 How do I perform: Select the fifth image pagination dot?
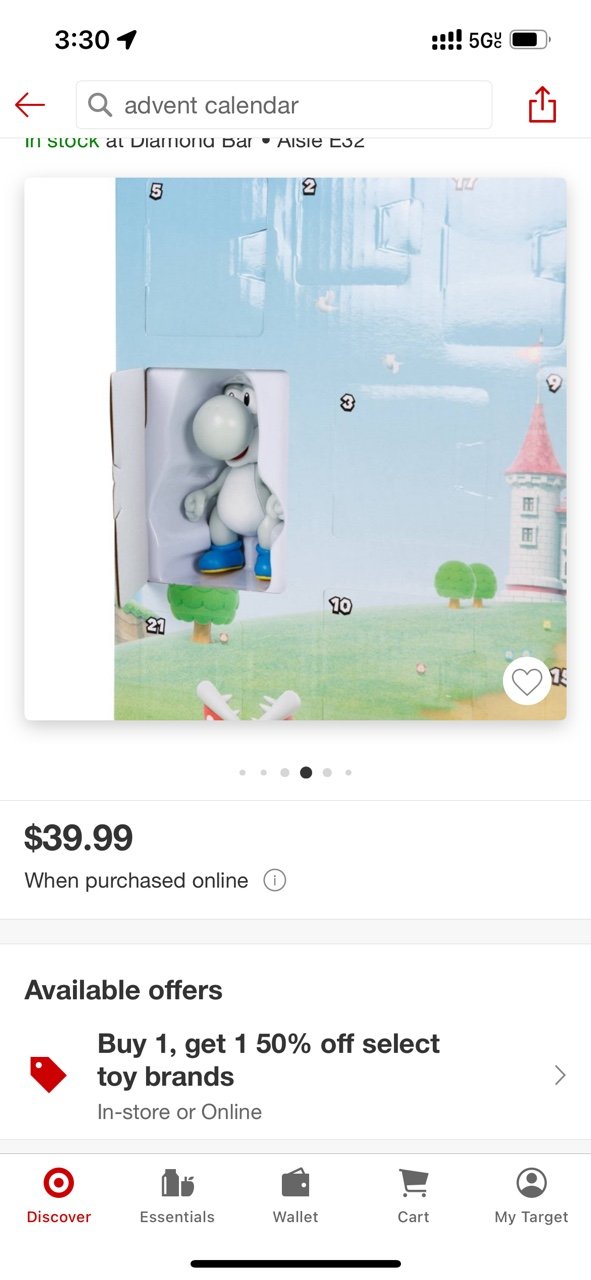(x=328, y=772)
